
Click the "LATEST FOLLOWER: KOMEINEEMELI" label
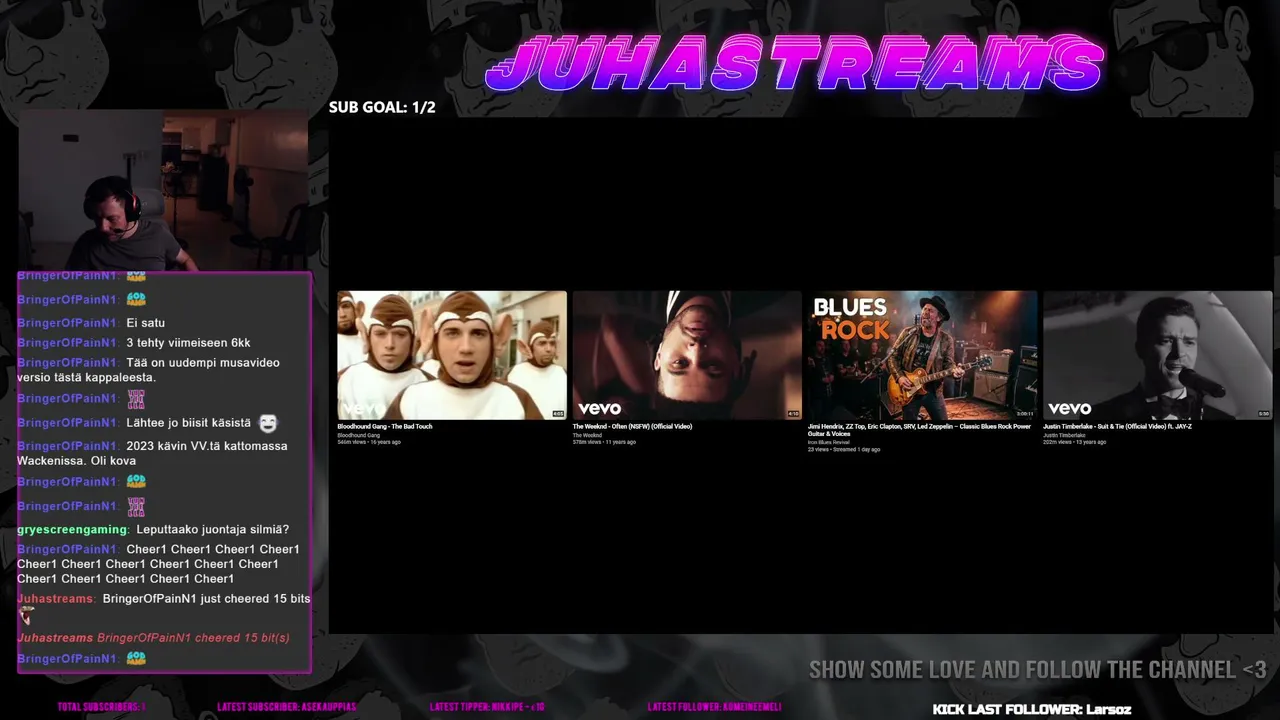point(714,707)
